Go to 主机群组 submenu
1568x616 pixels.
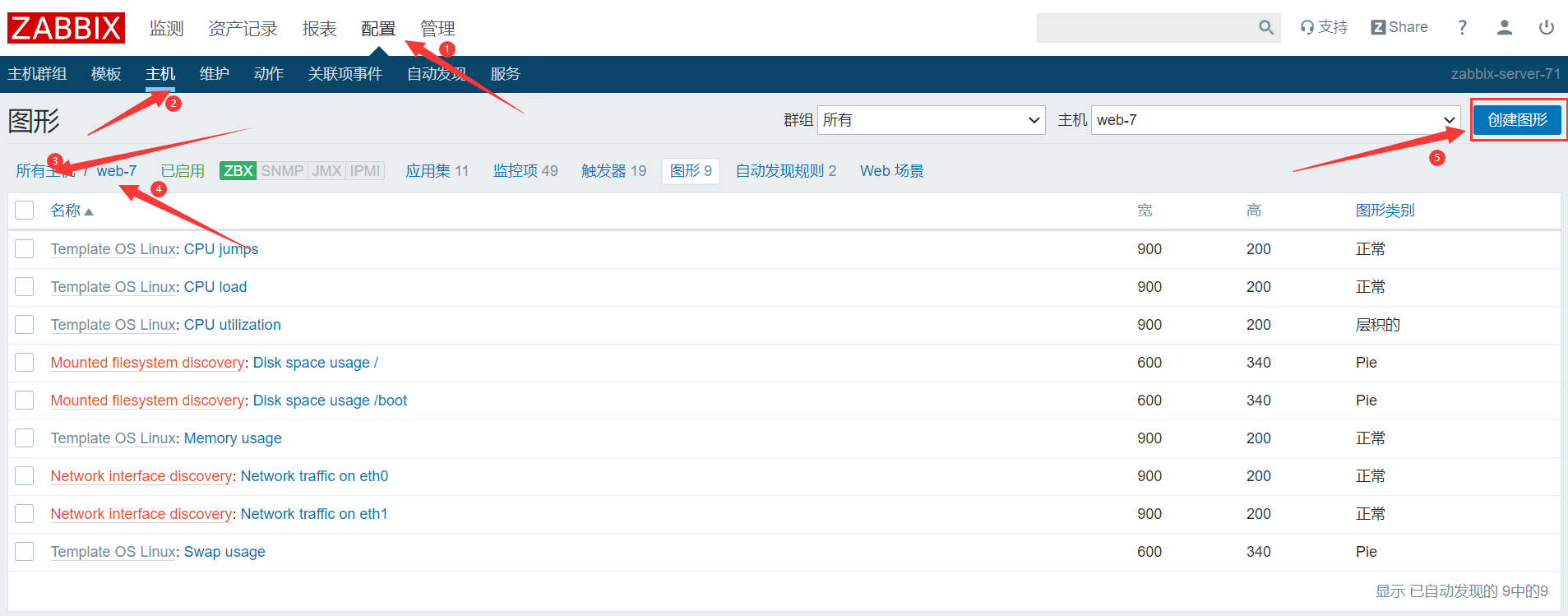pos(37,74)
